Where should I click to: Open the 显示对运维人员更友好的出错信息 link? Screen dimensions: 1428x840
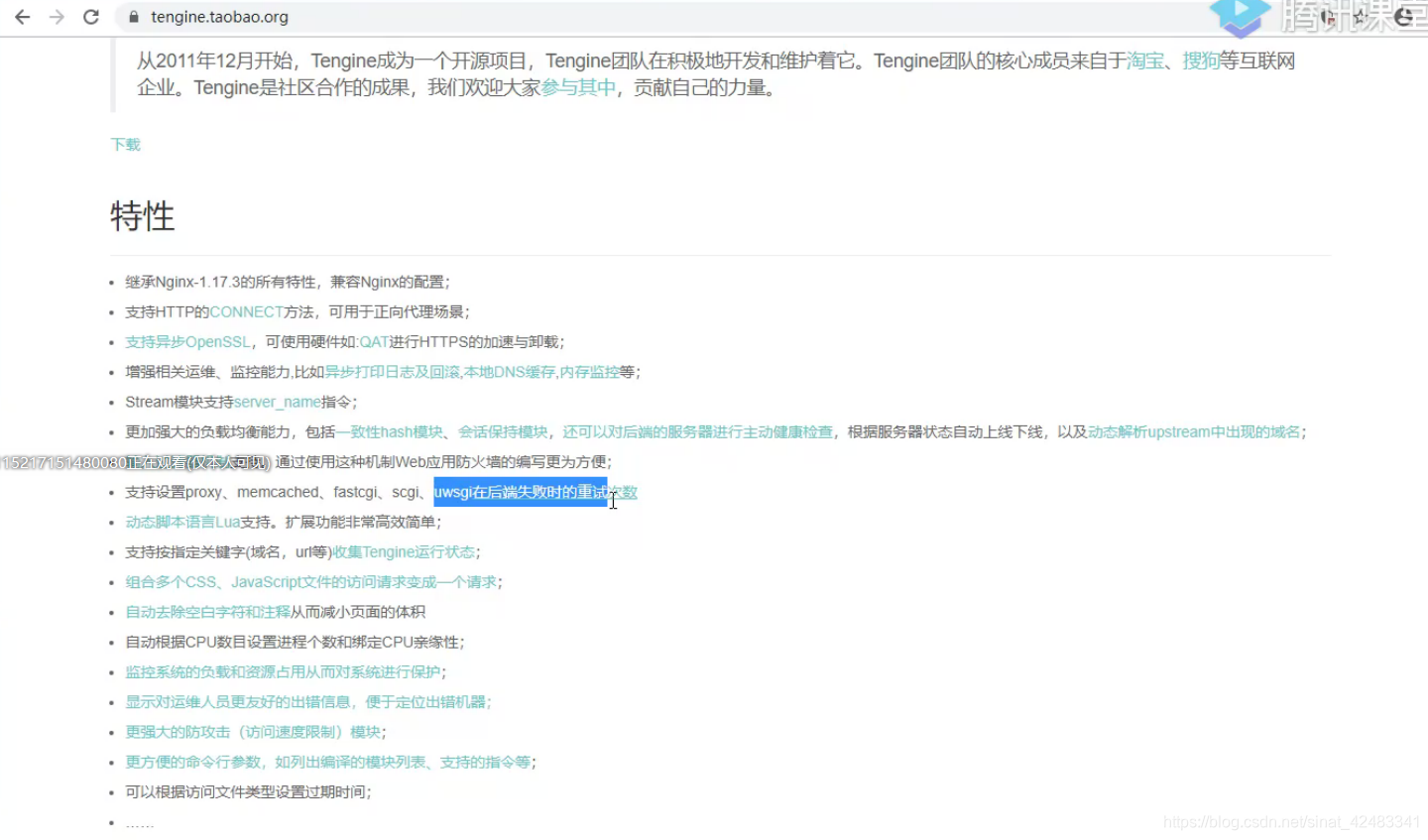(308, 702)
